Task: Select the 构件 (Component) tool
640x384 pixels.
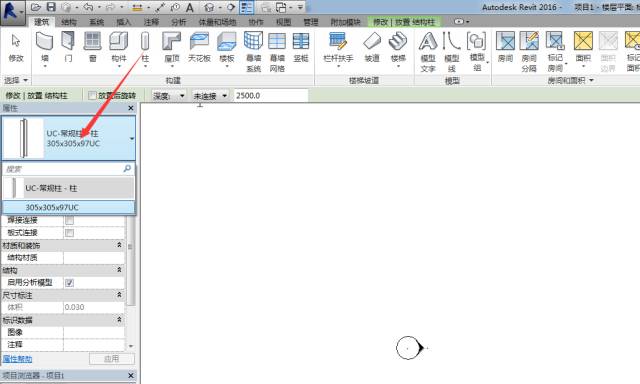Action: [119, 49]
